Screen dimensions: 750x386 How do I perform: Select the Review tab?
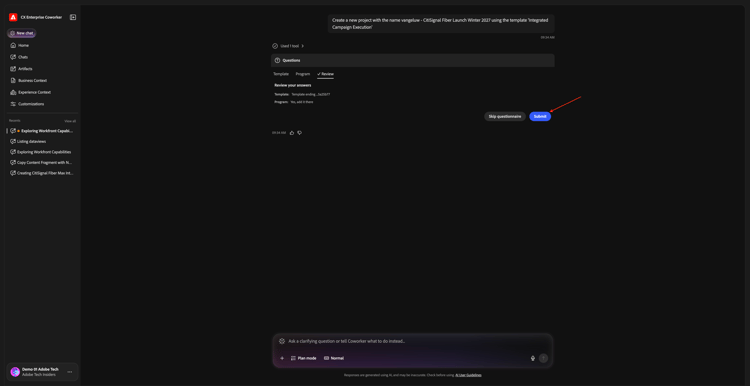point(325,74)
